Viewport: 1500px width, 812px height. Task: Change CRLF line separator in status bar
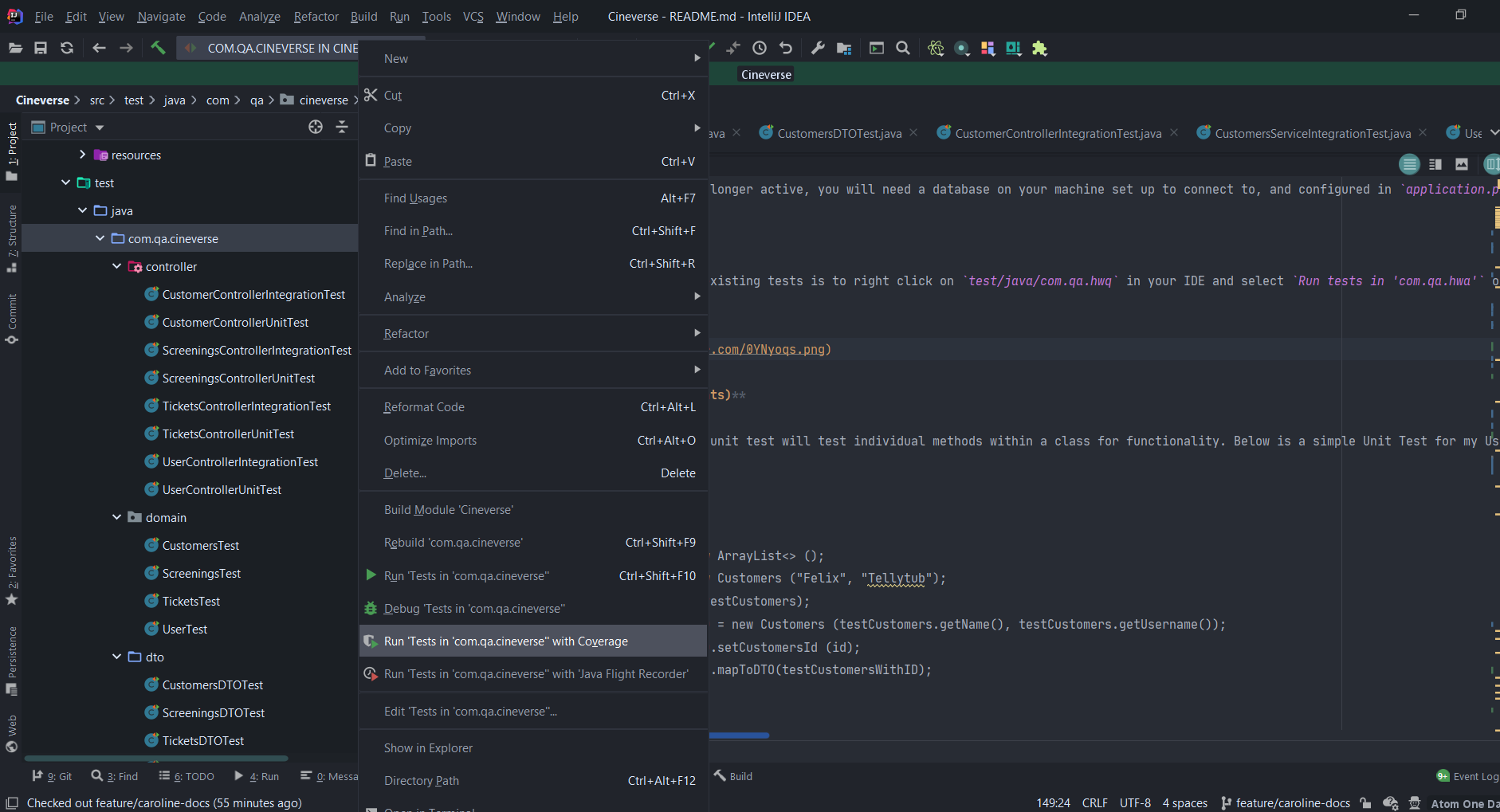[1094, 802]
